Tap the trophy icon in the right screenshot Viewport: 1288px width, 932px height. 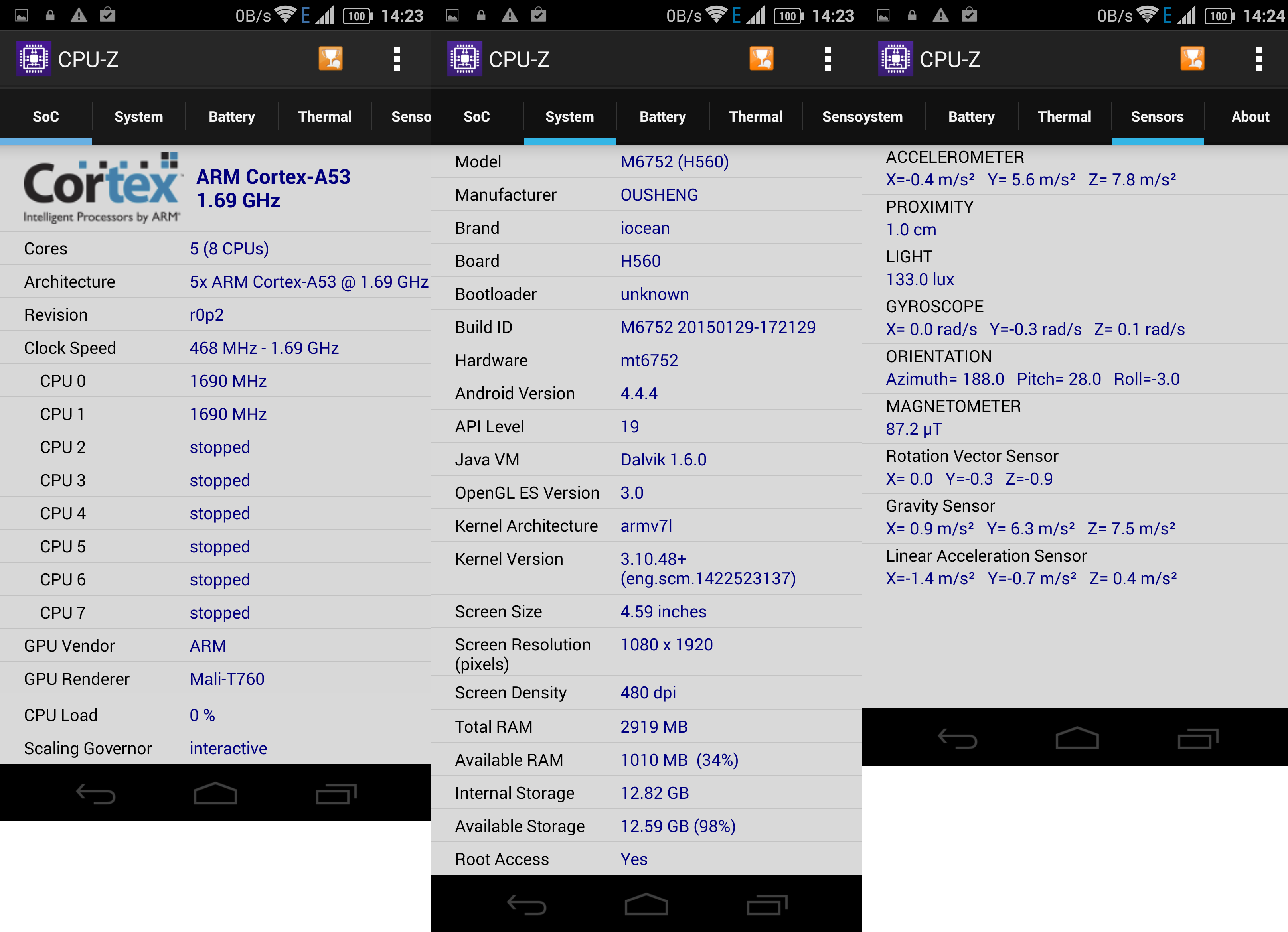pos(1192,59)
